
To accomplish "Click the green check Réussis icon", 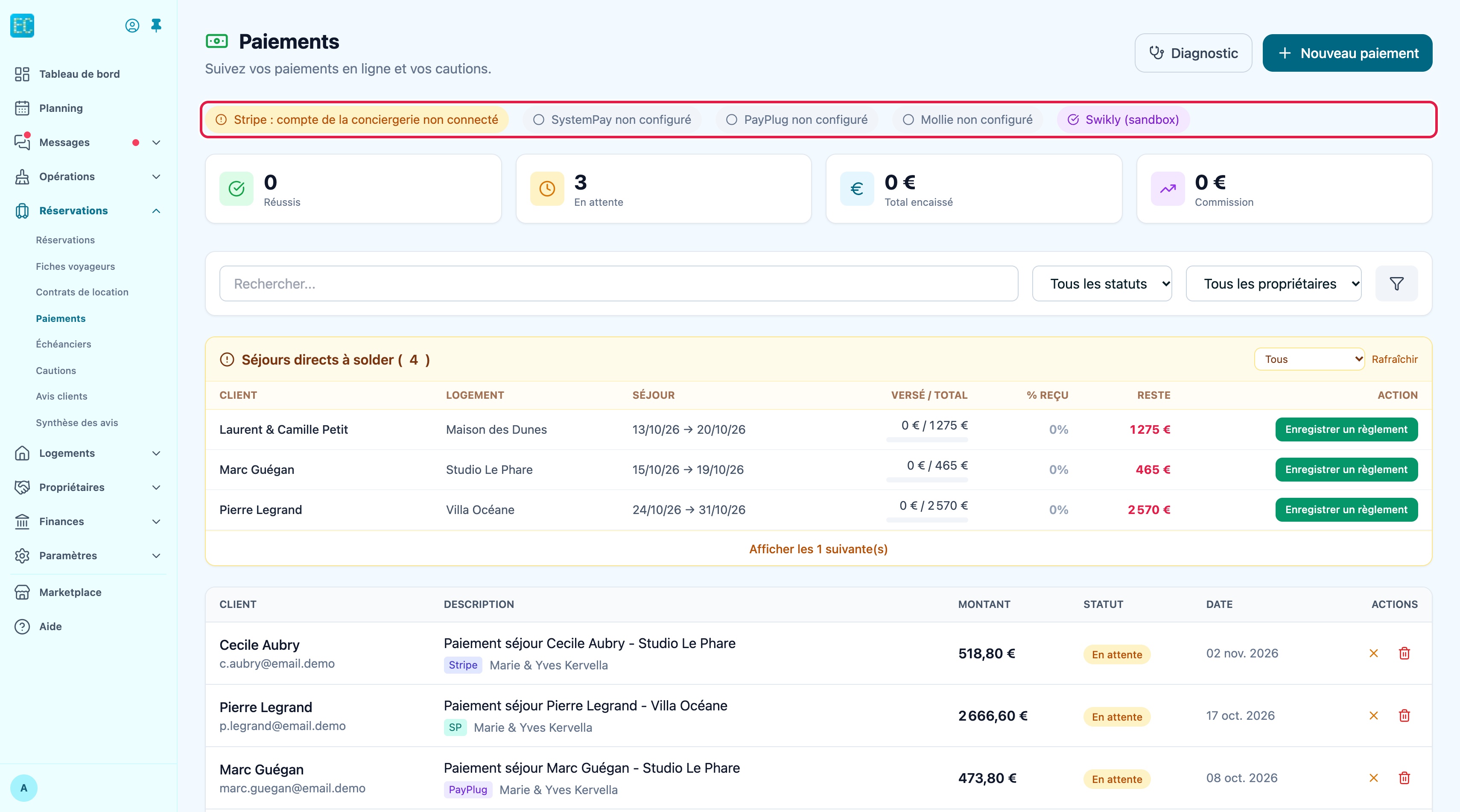I will tap(237, 189).
